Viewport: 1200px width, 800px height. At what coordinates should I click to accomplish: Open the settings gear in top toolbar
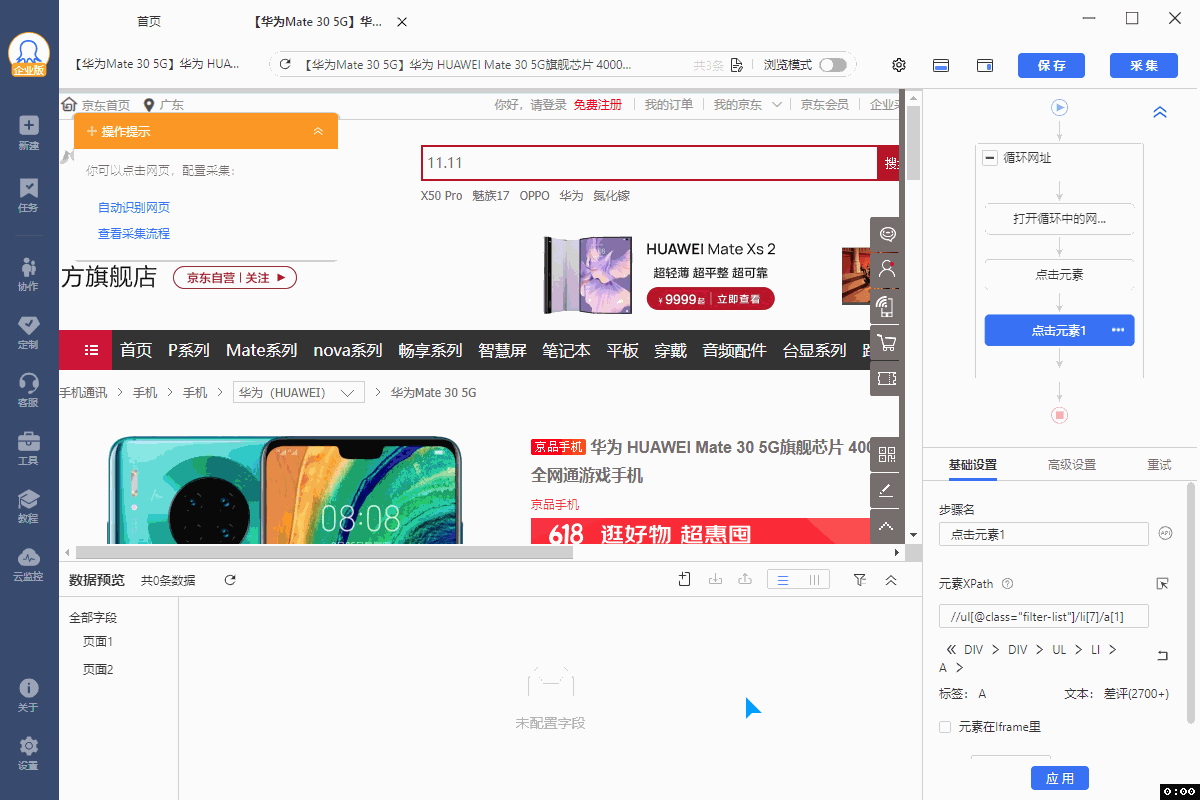point(899,65)
